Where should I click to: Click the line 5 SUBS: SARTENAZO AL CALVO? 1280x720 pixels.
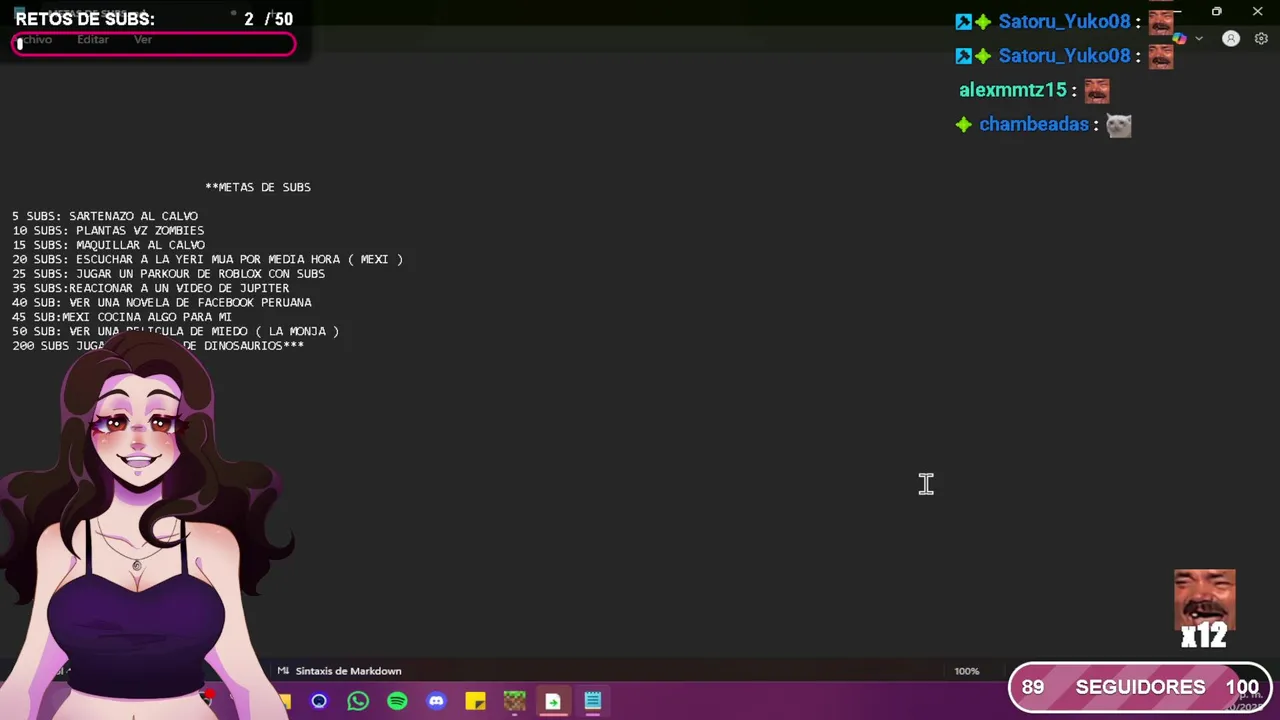(x=105, y=216)
